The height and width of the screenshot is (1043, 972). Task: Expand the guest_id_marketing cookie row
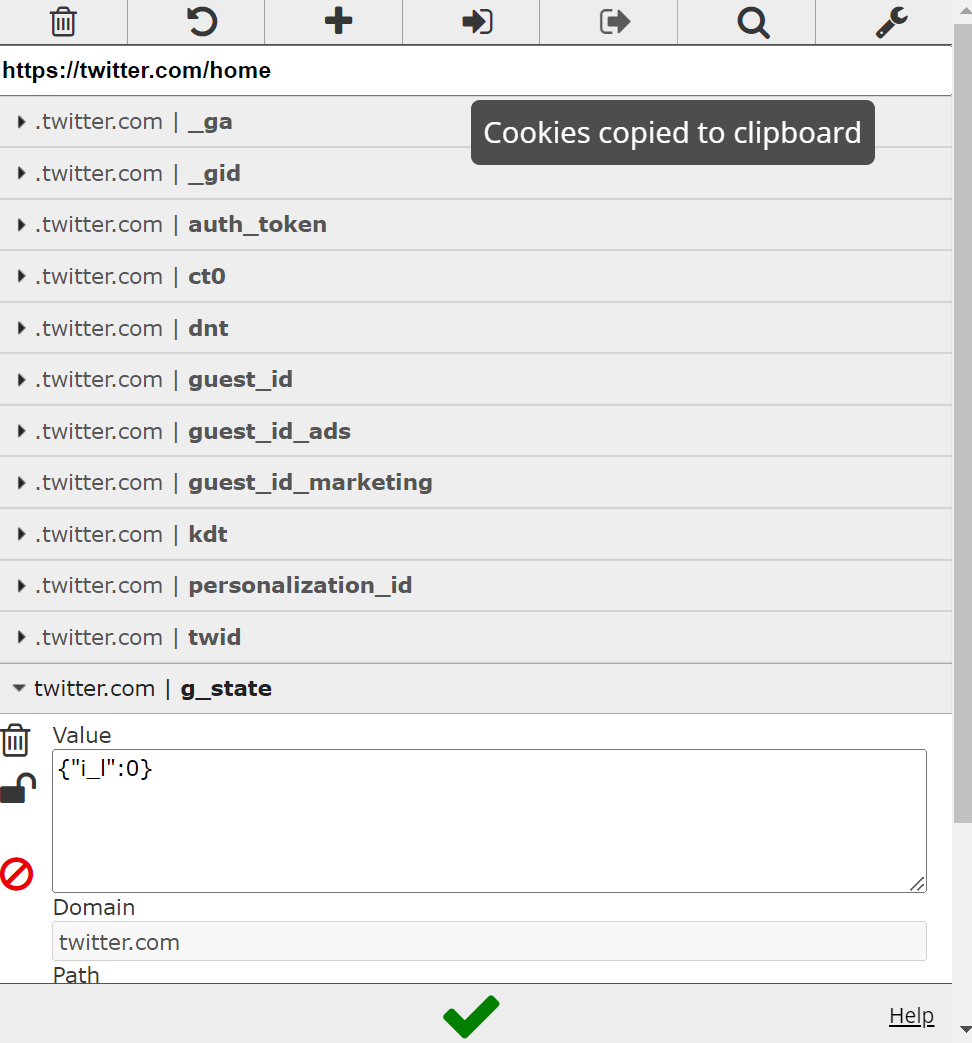tap(310, 483)
